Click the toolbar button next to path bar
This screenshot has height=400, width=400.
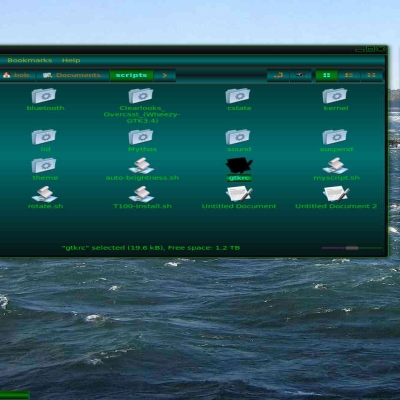278,75
